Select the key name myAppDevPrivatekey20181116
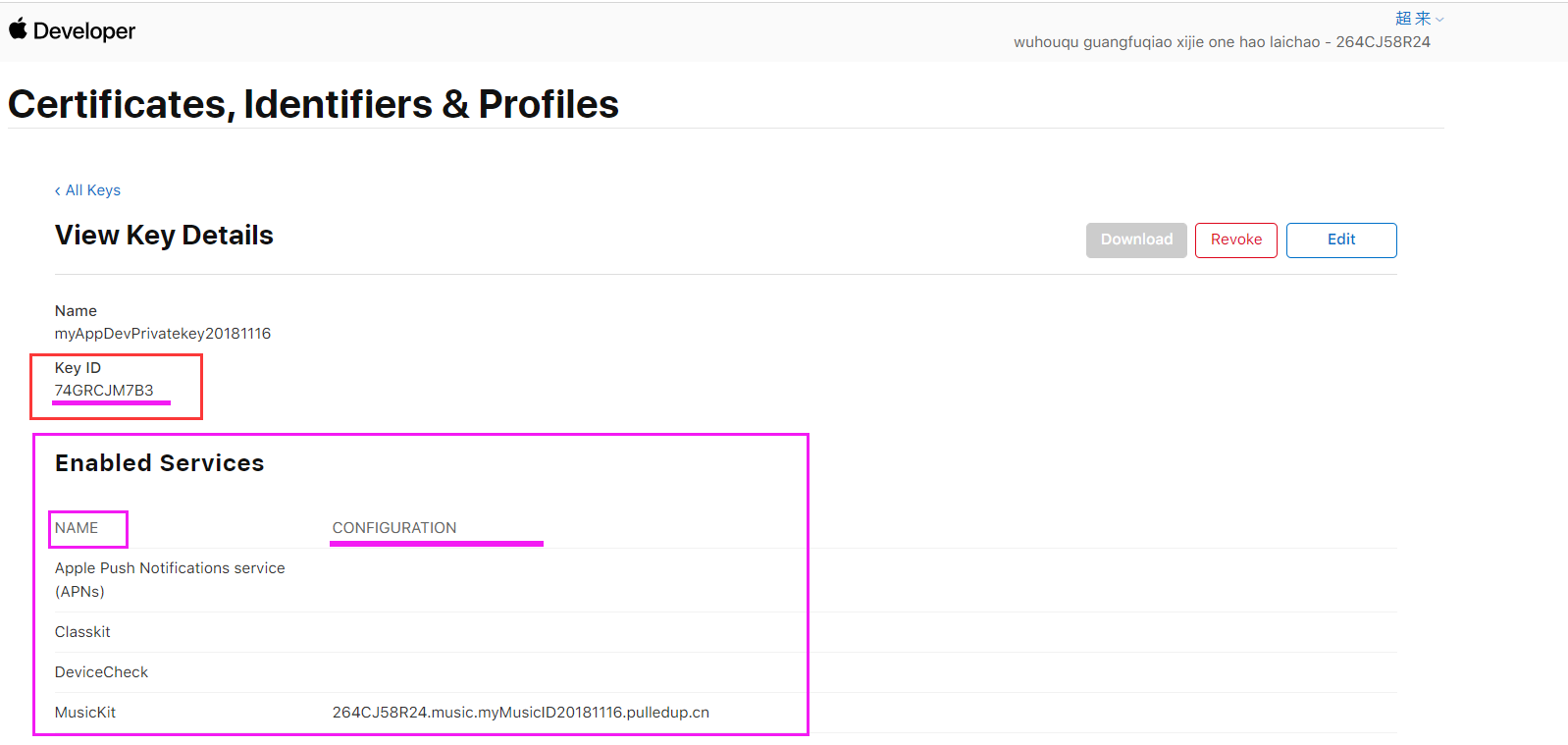1568x745 pixels. tap(163, 334)
